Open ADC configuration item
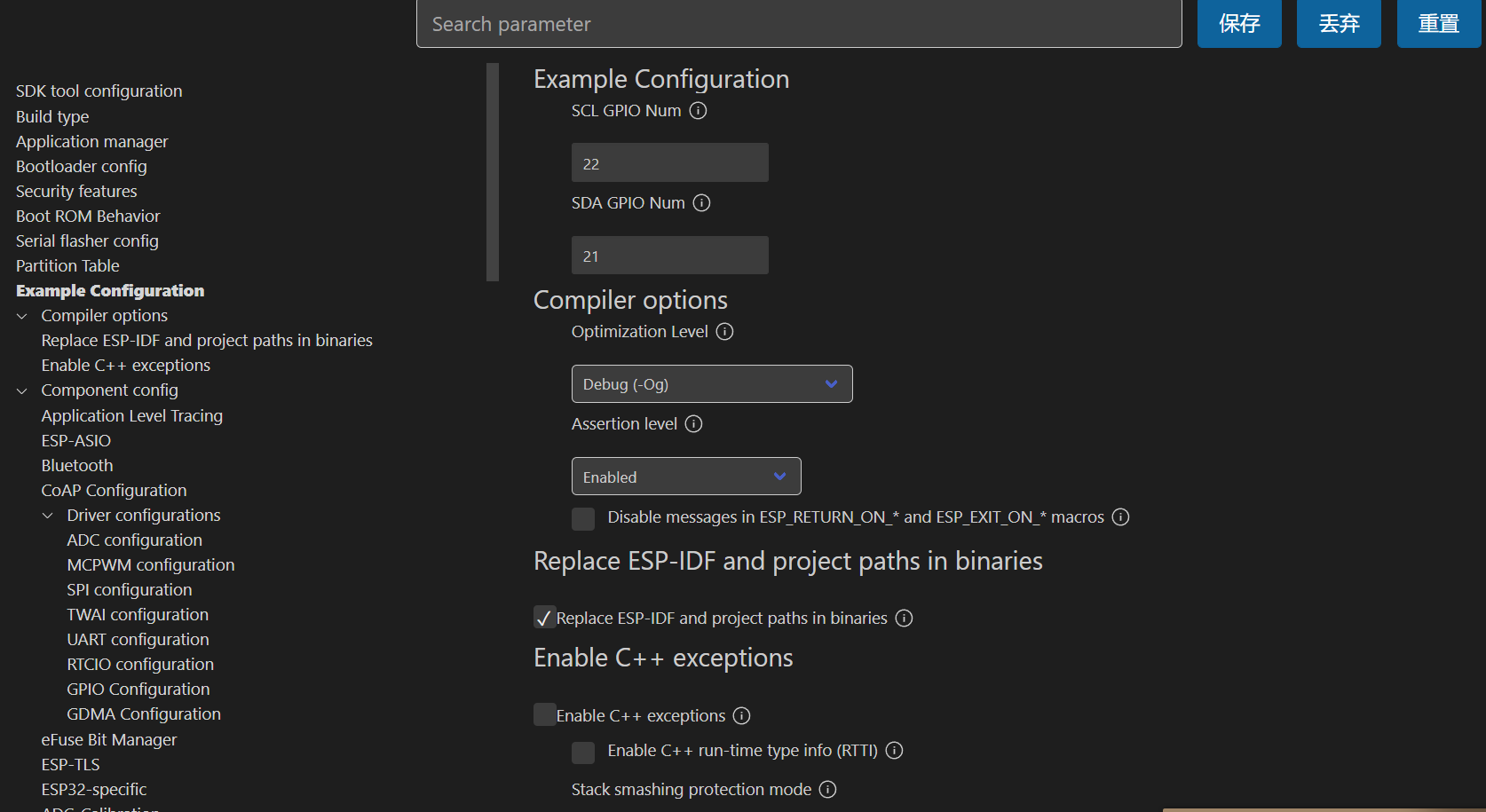The image size is (1486, 812). [x=135, y=540]
